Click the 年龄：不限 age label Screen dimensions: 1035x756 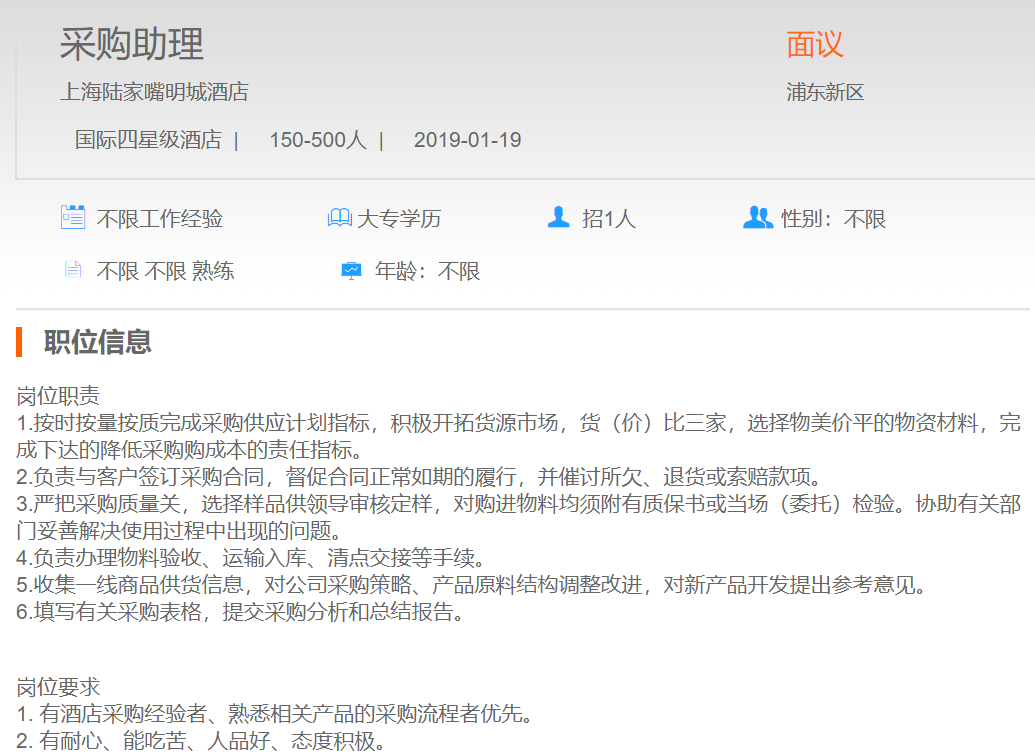coord(427,271)
